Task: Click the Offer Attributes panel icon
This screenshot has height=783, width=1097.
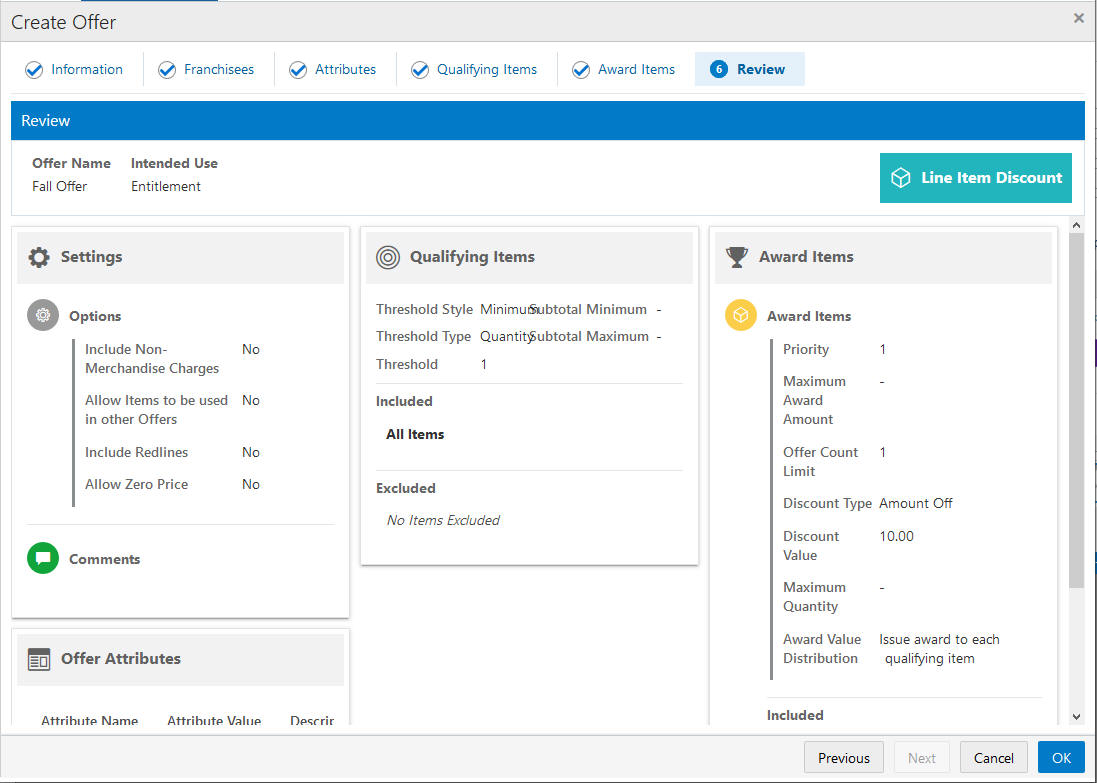Action: 39,659
